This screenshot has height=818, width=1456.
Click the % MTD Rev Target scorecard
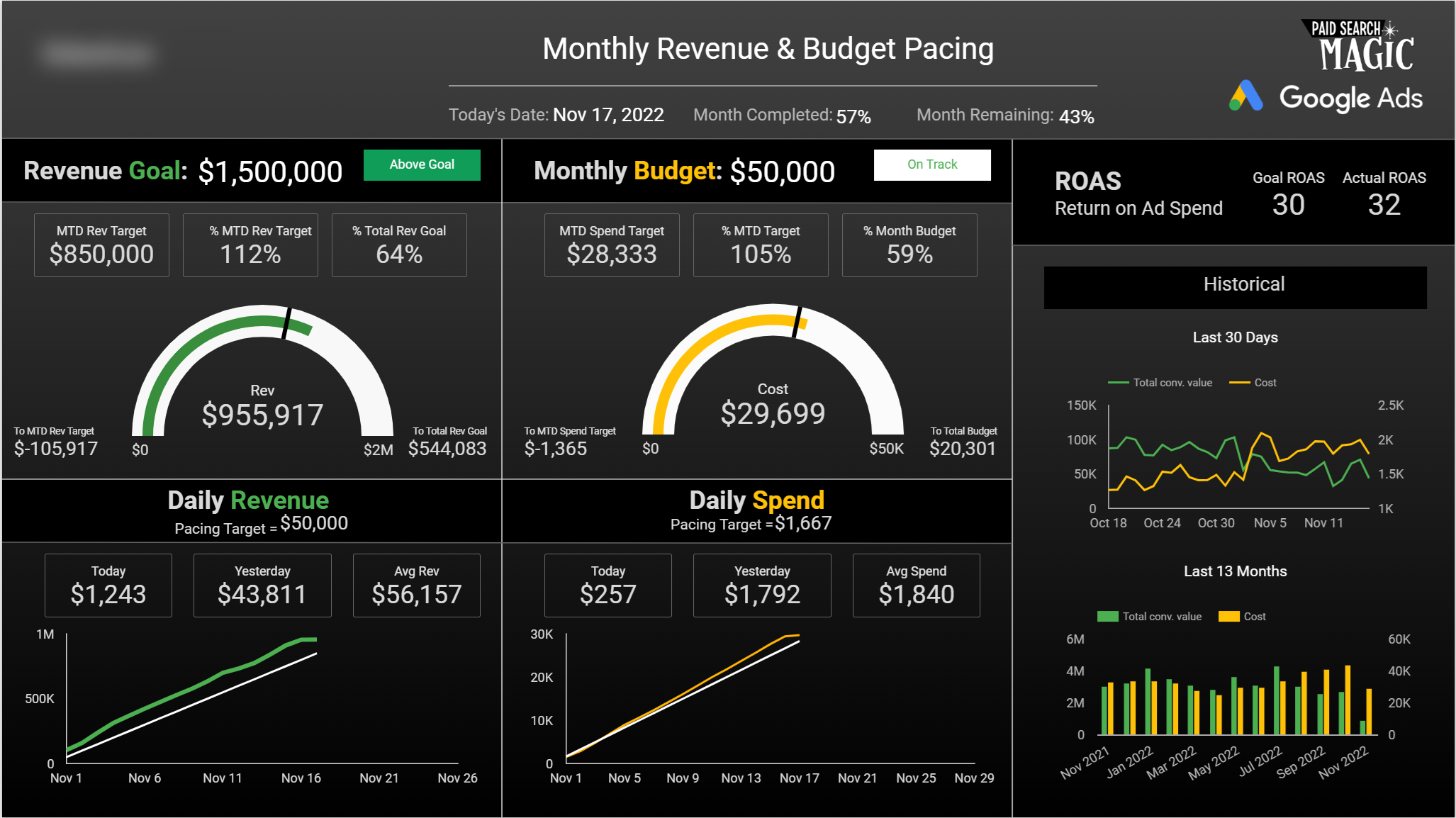(250, 245)
